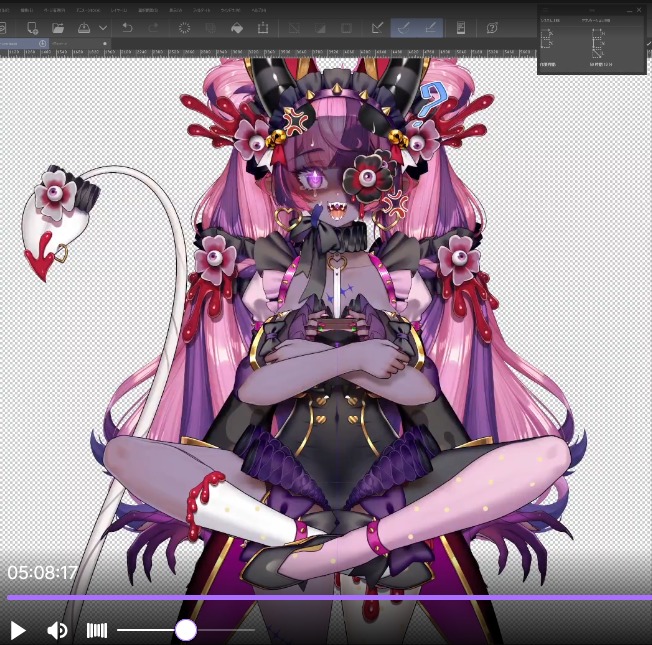Mute the video with the speaker icon
Image resolution: width=652 pixels, height=645 pixels.
[57, 630]
